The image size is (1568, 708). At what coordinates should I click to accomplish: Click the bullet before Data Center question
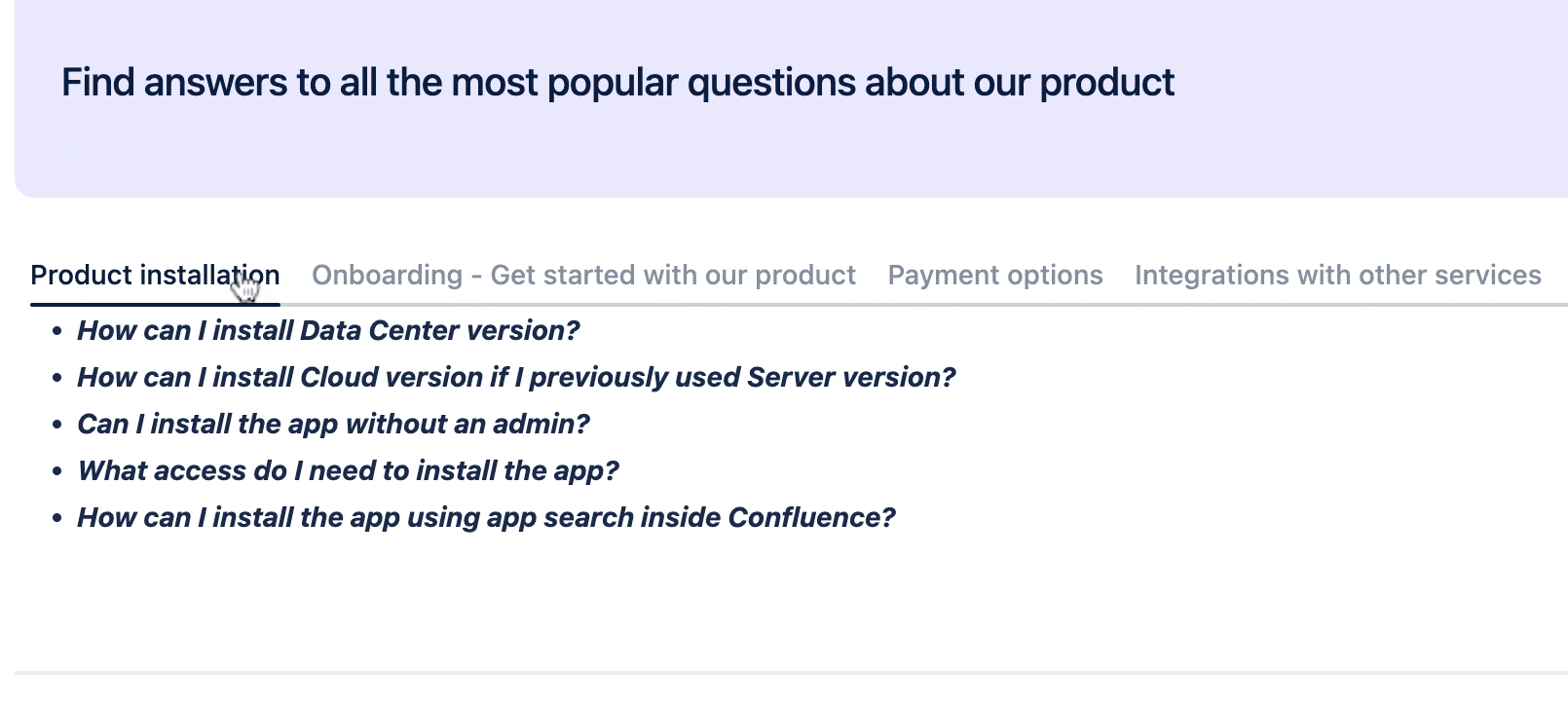[57, 332]
